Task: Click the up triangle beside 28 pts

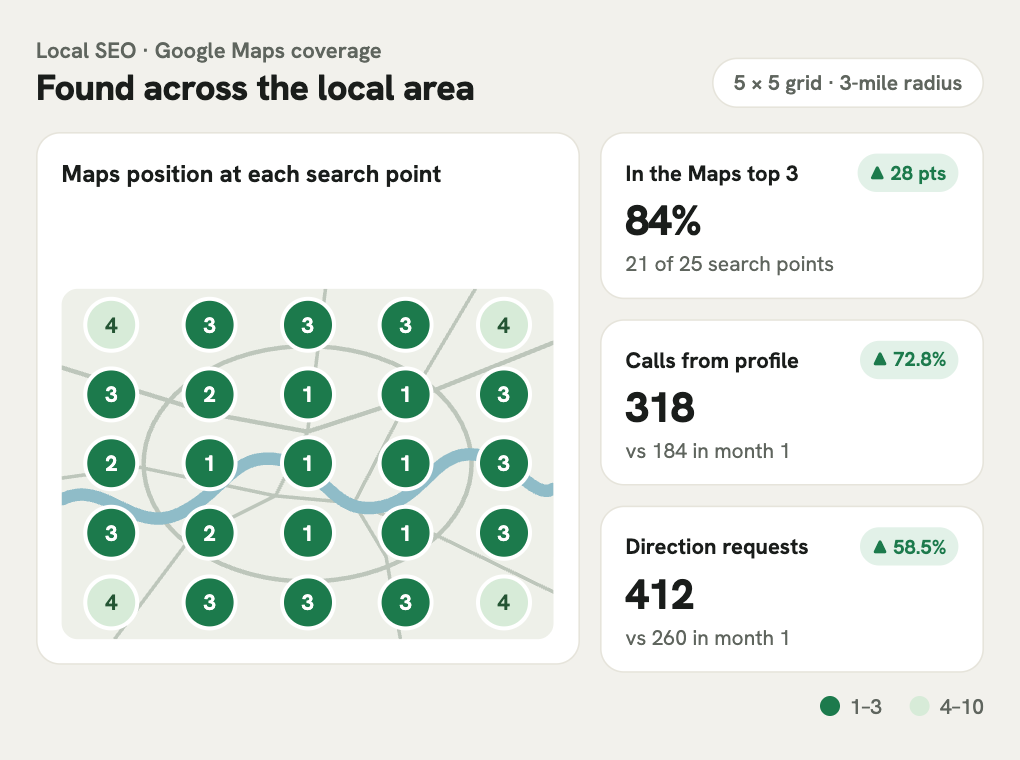Action: 877,172
